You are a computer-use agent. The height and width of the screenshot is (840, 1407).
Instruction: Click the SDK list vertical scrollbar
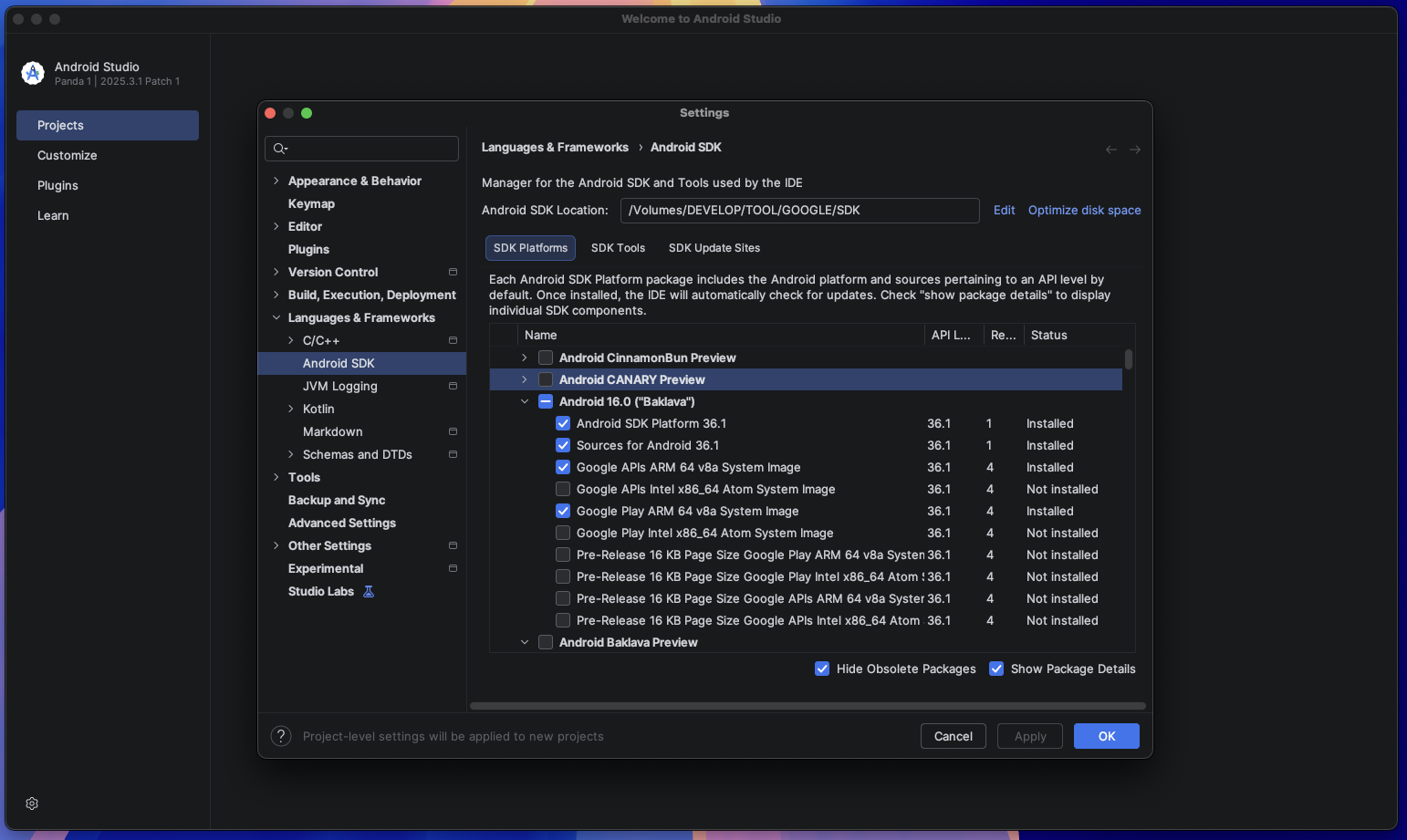pyautogui.click(x=1129, y=360)
